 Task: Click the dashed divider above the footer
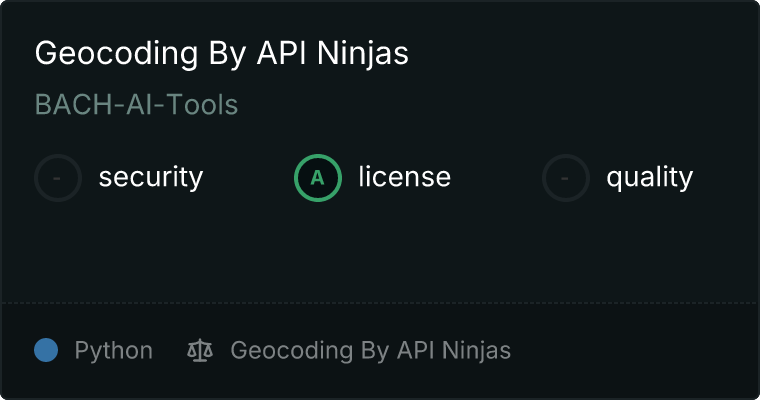click(x=380, y=302)
